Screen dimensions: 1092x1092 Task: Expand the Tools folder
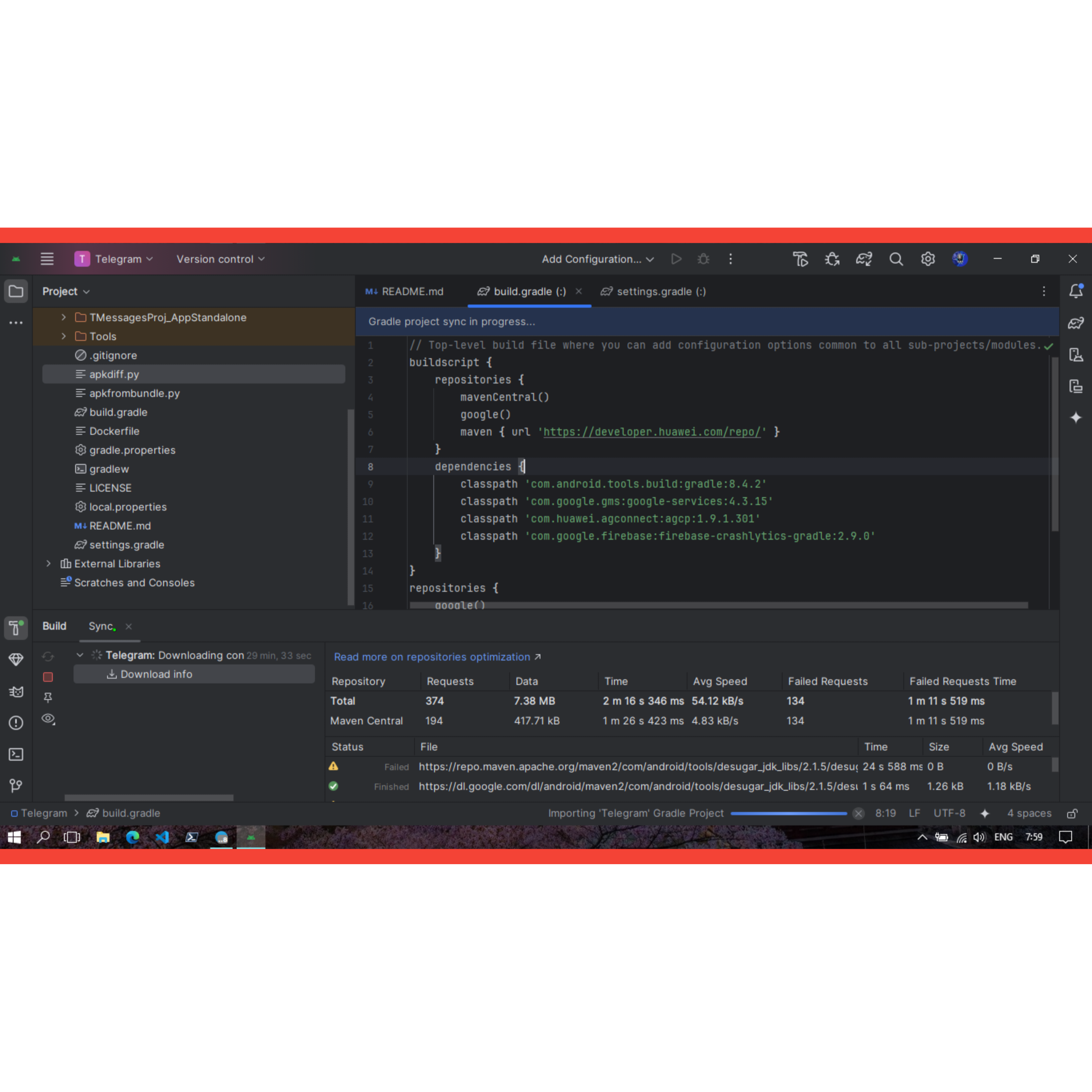[64, 336]
